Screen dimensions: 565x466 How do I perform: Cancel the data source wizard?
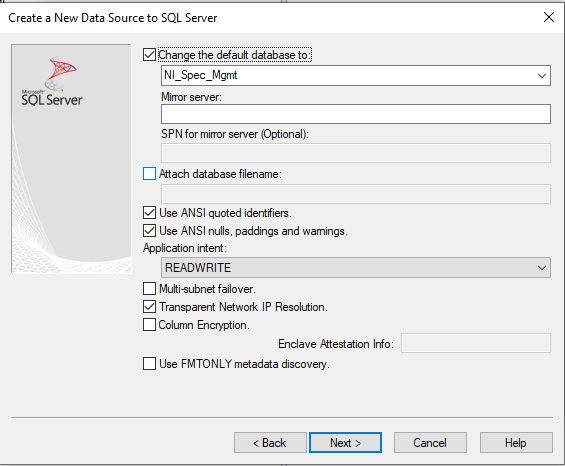[x=430, y=443]
